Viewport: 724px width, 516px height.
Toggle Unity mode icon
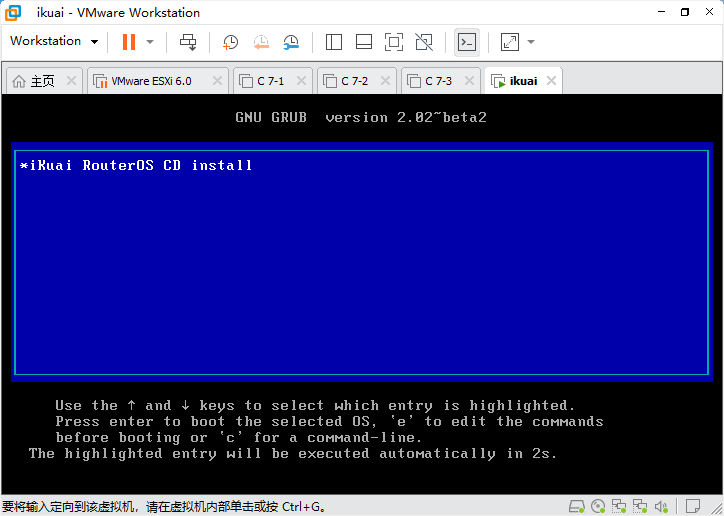[424, 42]
